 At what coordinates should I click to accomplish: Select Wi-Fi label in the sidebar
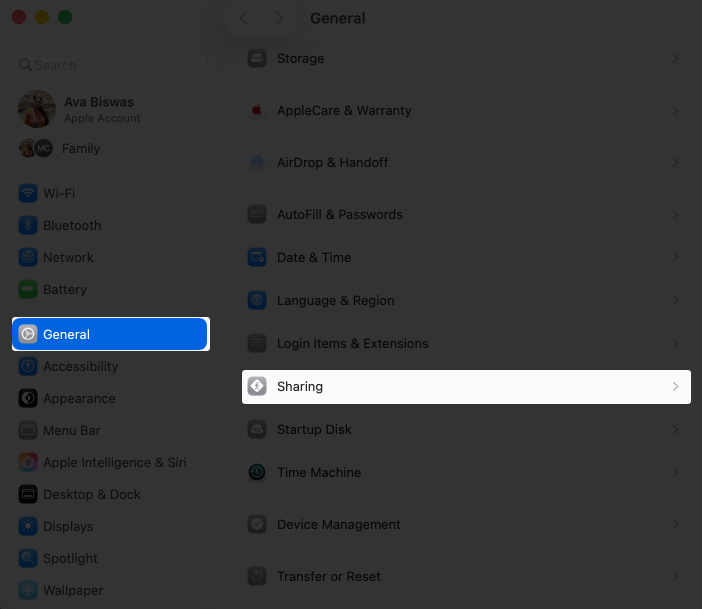(59, 193)
